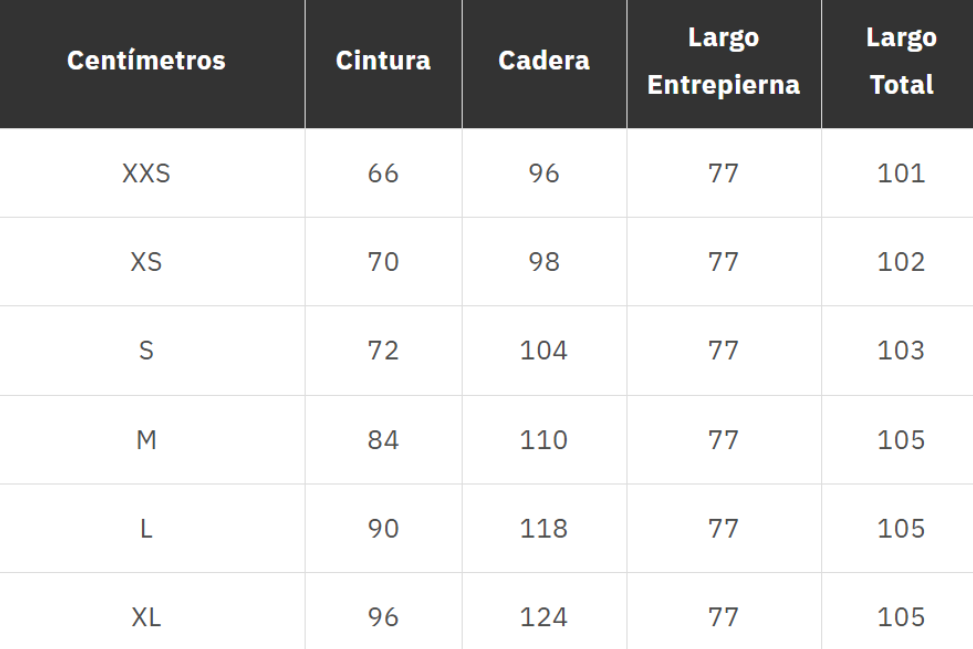
Task: Click the waist value 66 for XXS
Action: (x=383, y=173)
